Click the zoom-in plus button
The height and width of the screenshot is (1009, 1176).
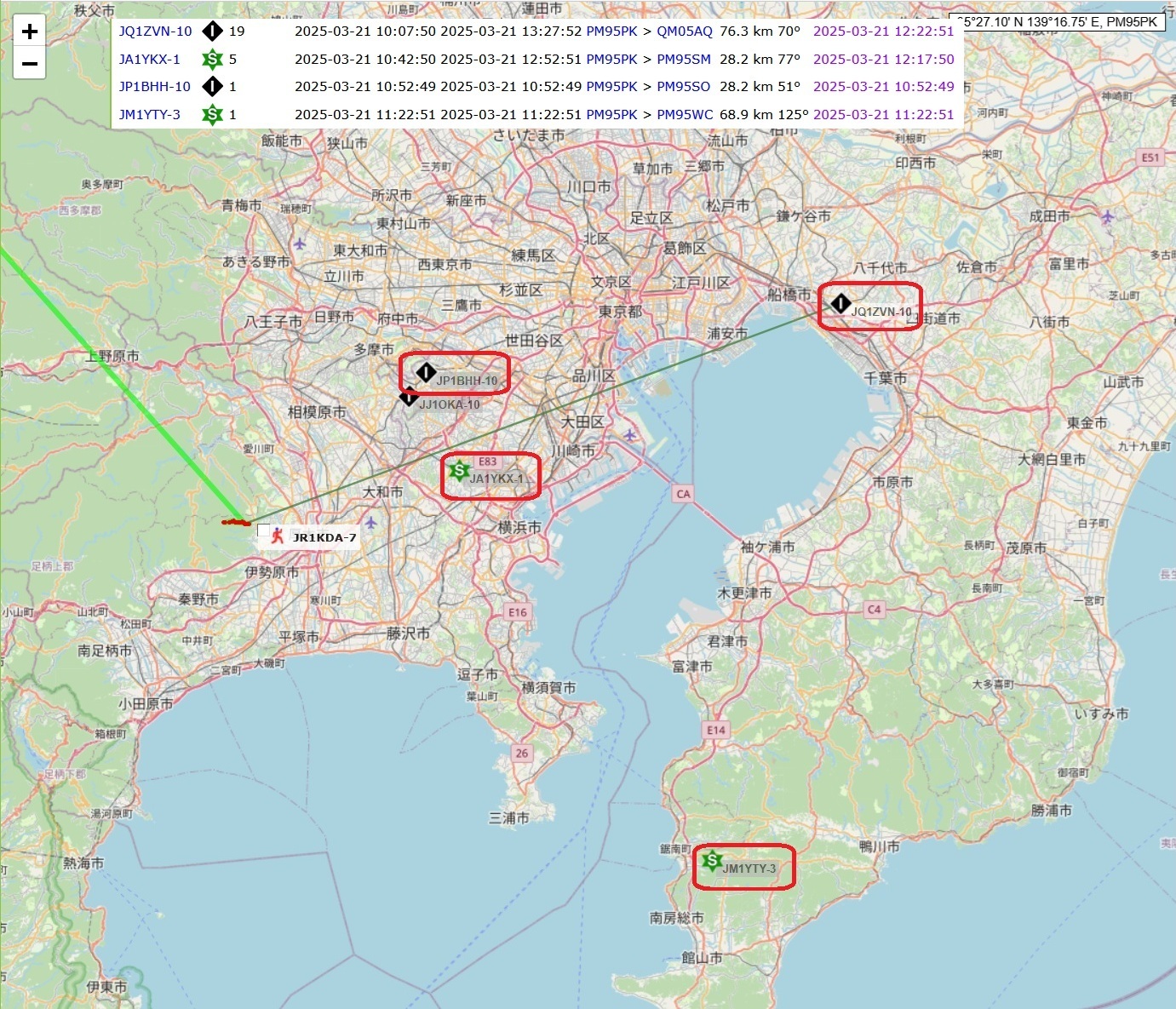pyautogui.click(x=30, y=32)
